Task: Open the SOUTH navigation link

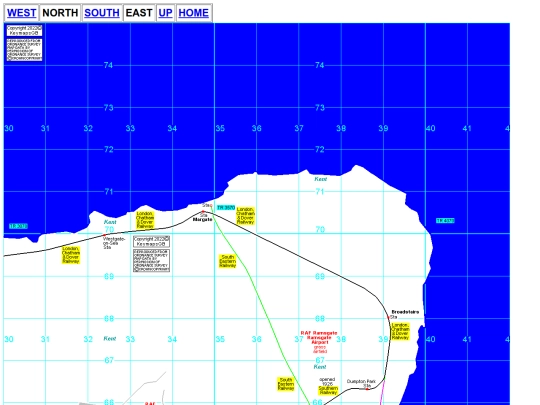Action: 102,13
